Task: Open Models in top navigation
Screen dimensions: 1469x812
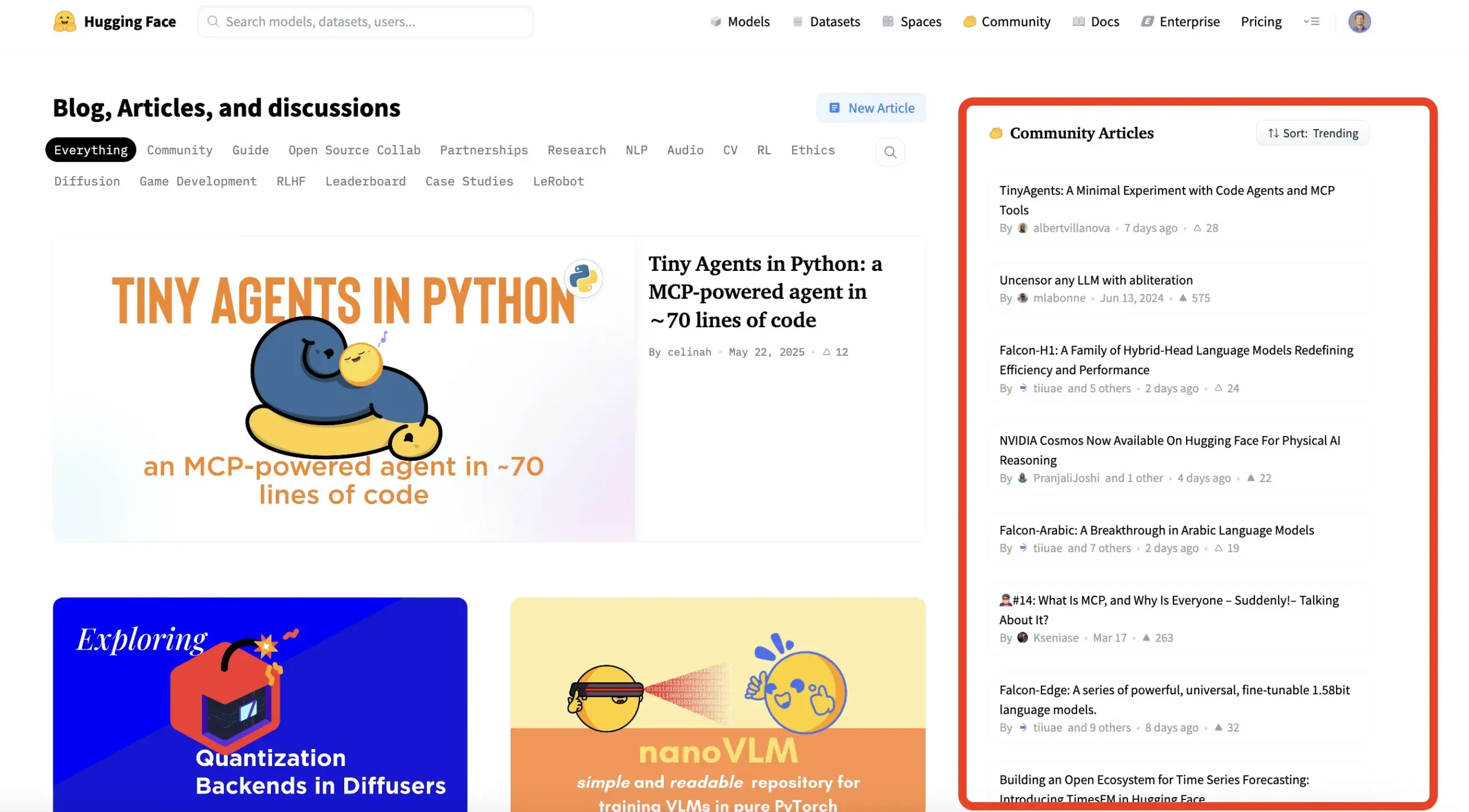Action: click(x=740, y=22)
